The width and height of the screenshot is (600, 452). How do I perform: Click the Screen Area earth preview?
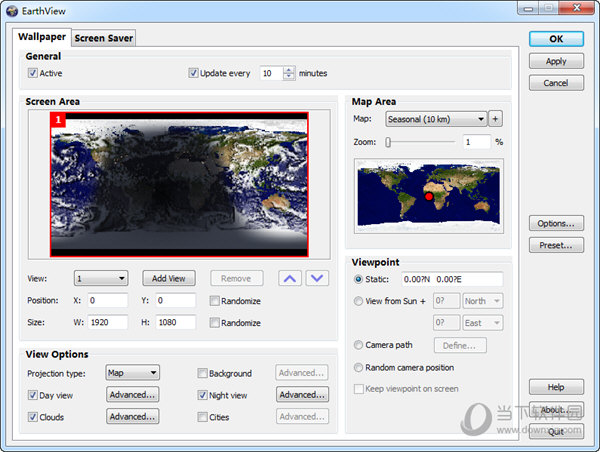pyautogui.click(x=179, y=184)
